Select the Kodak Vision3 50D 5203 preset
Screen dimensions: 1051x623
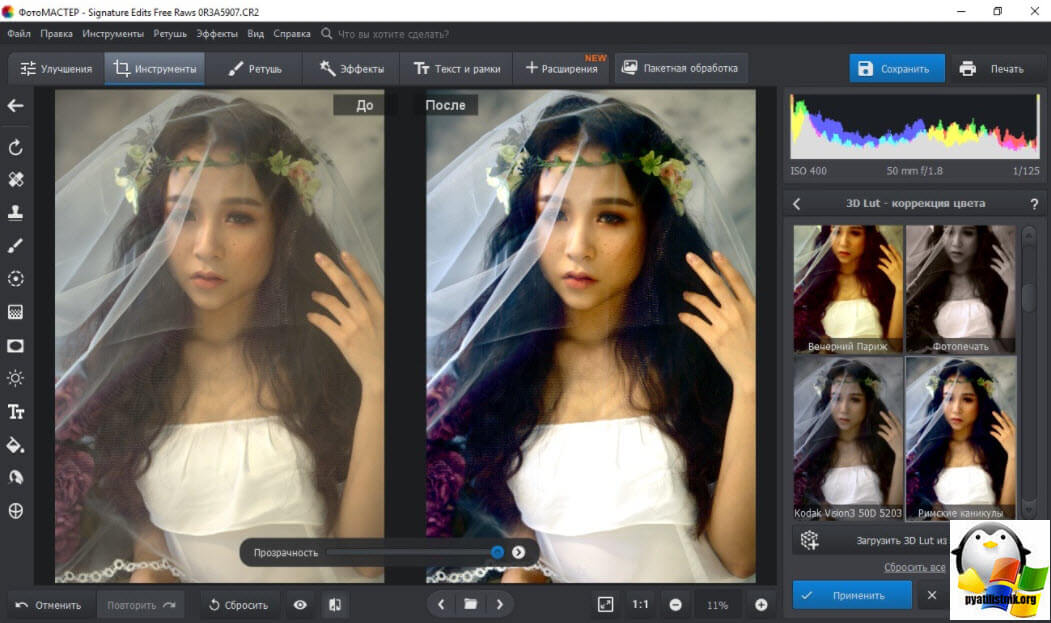848,438
